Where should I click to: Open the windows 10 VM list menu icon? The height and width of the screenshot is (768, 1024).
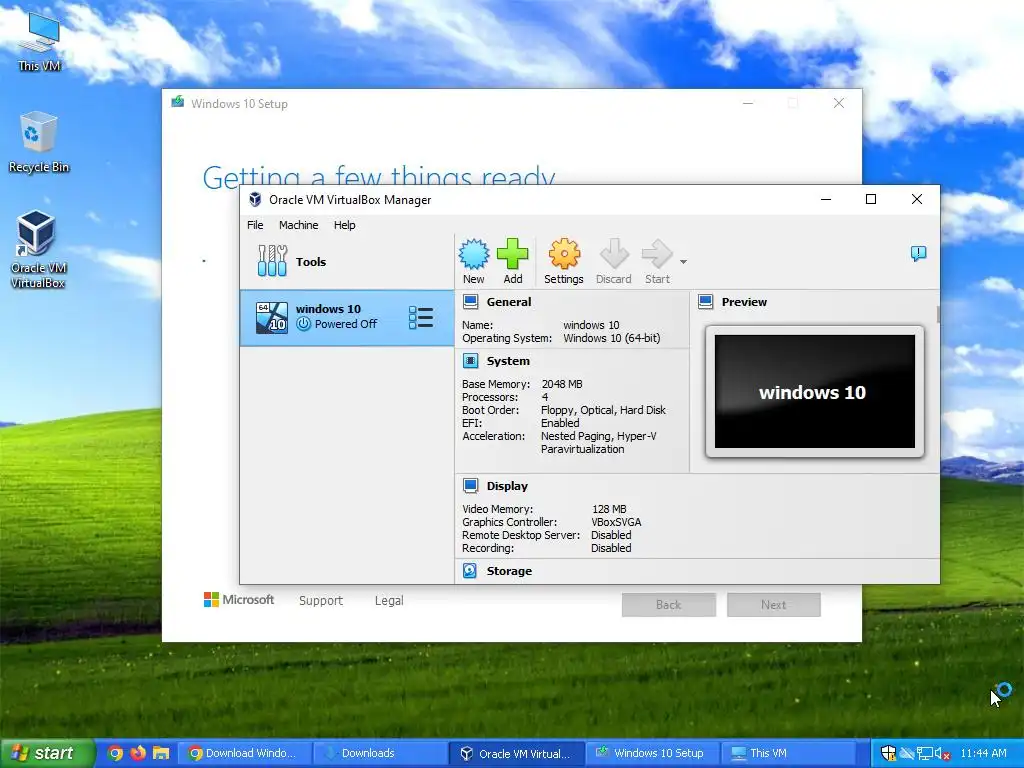pyautogui.click(x=421, y=318)
